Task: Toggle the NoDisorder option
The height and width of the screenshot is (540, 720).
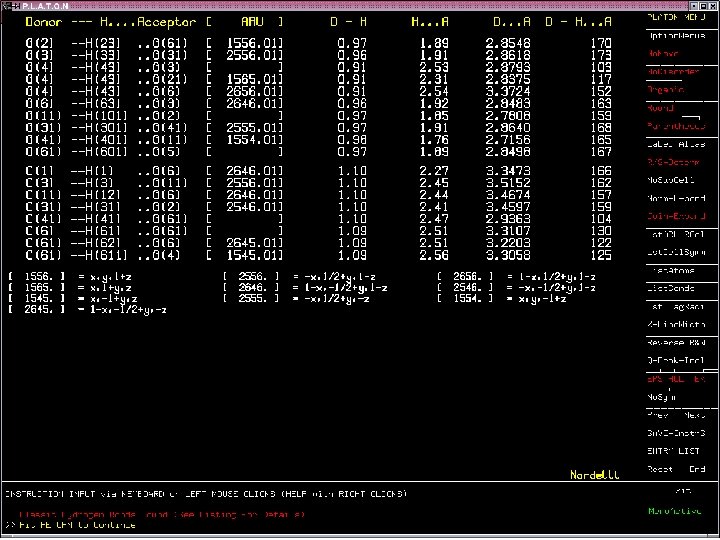Action: [673, 72]
